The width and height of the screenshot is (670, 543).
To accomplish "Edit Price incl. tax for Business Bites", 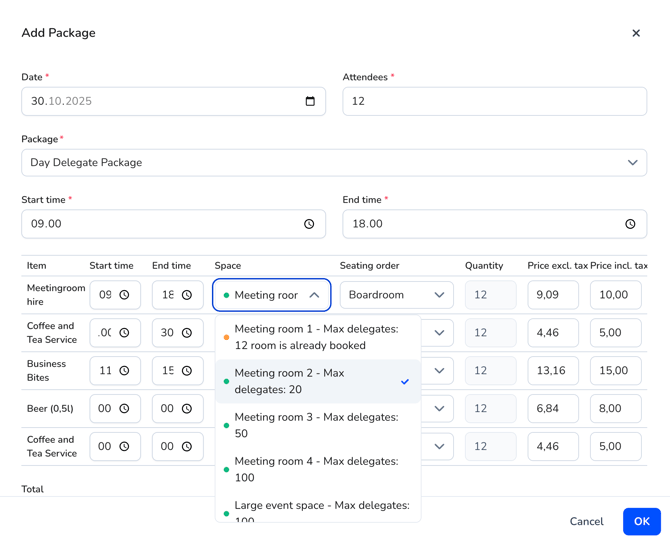I will [x=615, y=371].
